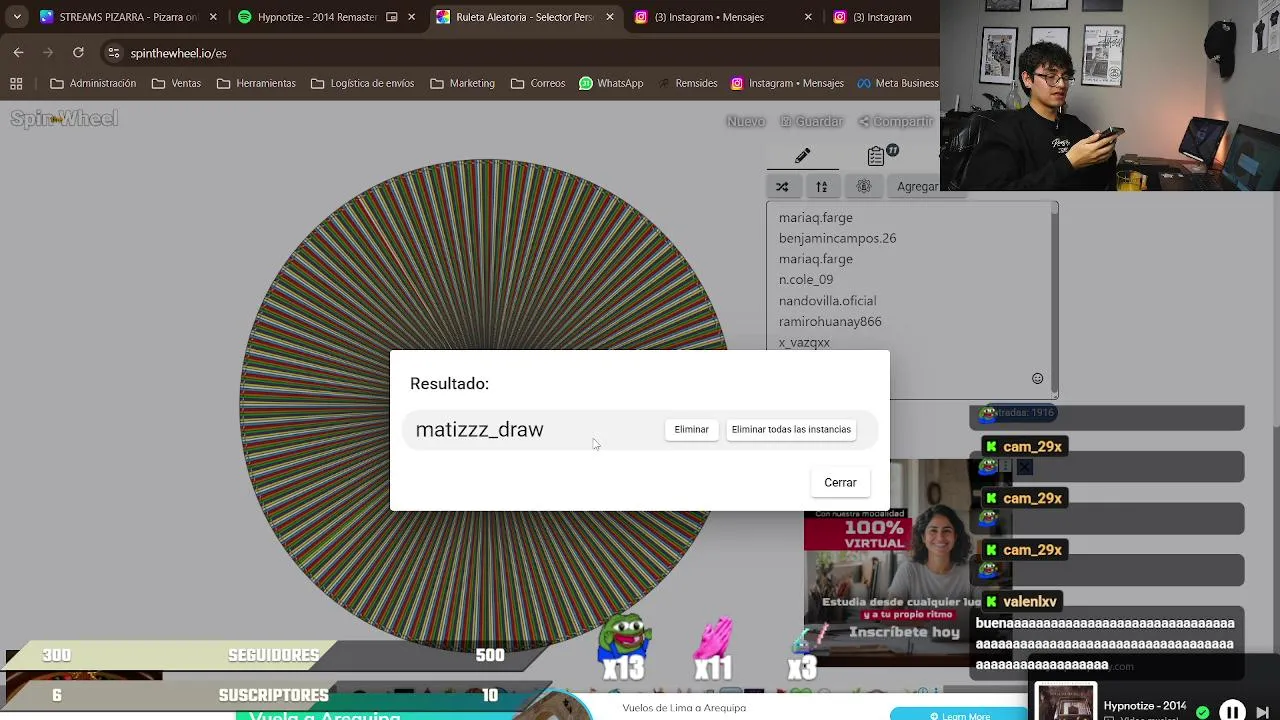This screenshot has height=720, width=1280.
Task: Click entry benjamincampos.26 in the list
Action: pyautogui.click(x=837, y=238)
